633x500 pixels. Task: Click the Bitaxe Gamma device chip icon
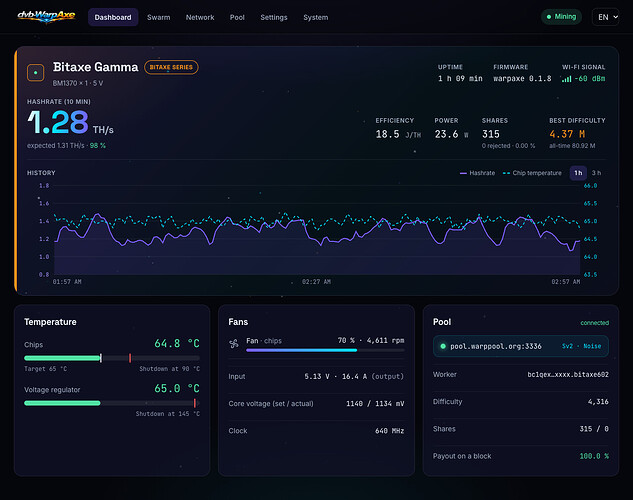tap(36, 73)
